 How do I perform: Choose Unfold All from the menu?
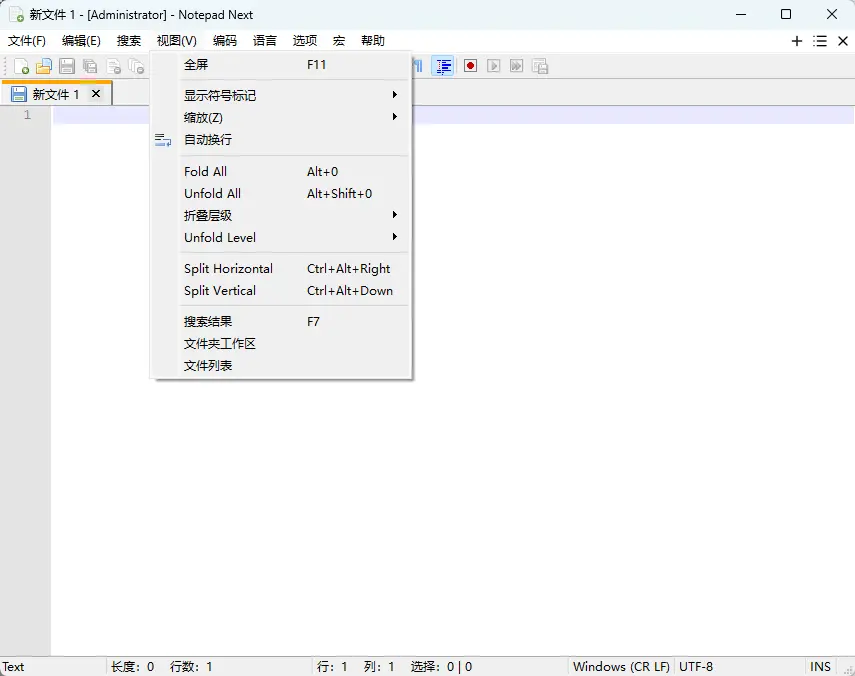pyautogui.click(x=281, y=194)
